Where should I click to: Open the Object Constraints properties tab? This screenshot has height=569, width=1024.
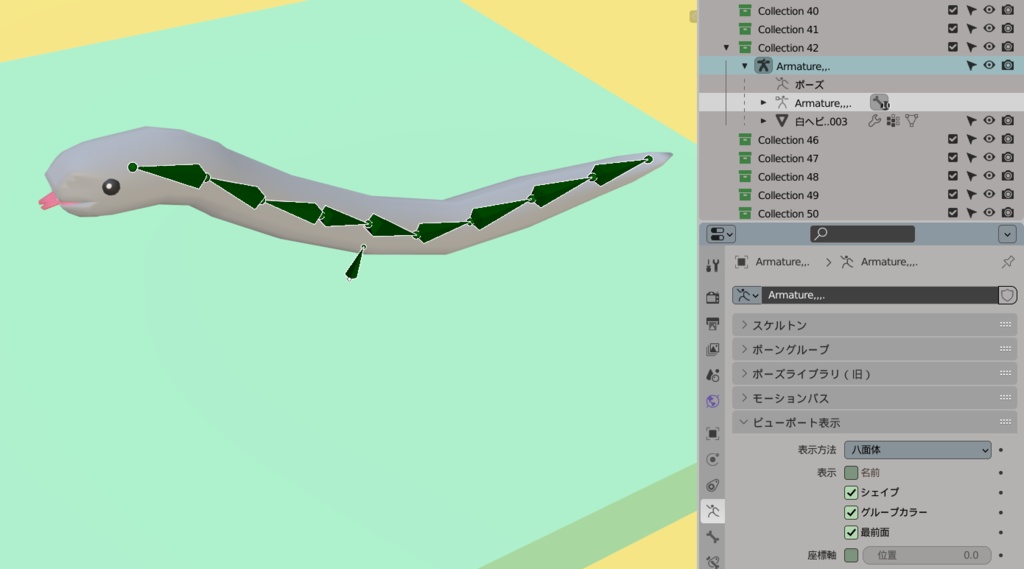tap(712, 485)
